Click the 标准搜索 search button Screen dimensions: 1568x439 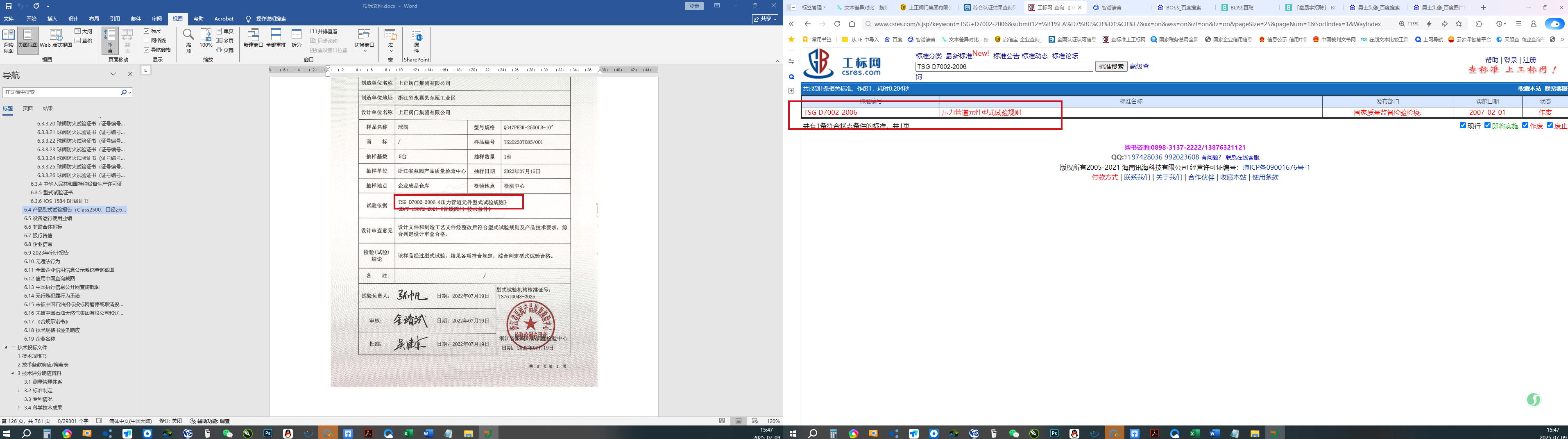(x=1111, y=66)
